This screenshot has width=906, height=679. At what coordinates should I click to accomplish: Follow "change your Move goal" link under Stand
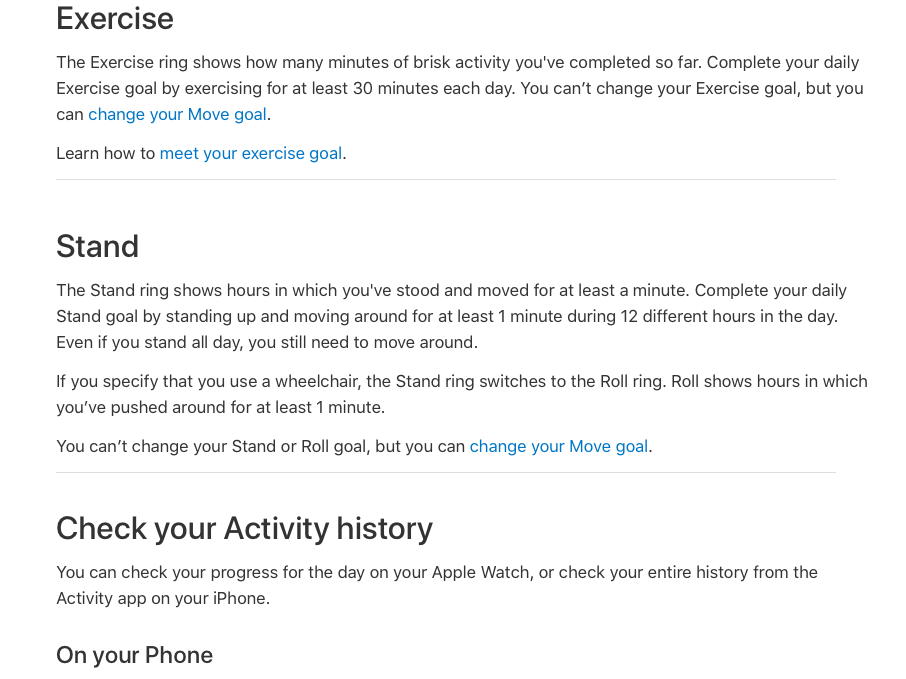point(559,446)
